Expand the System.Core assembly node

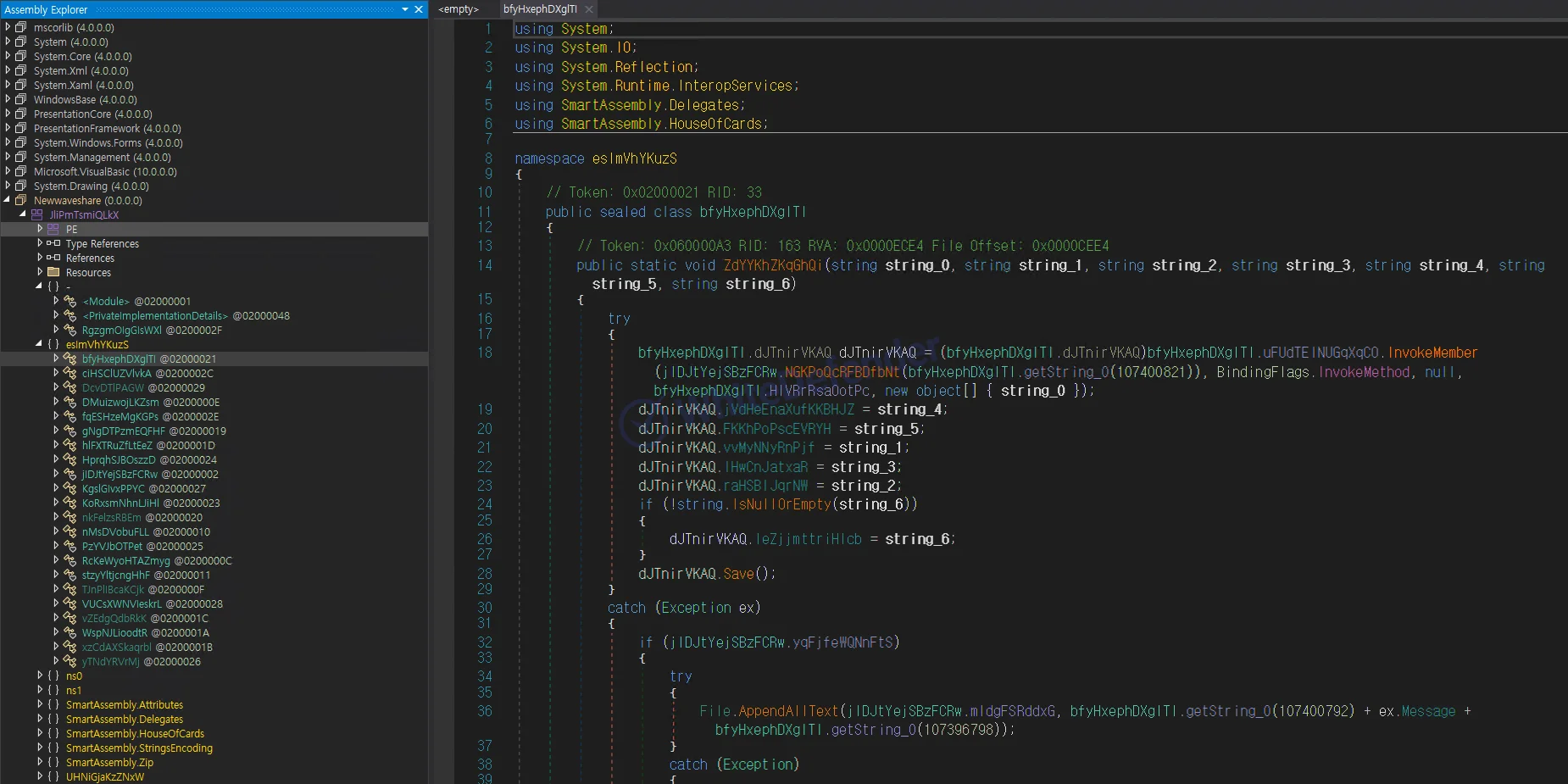[x=8, y=56]
